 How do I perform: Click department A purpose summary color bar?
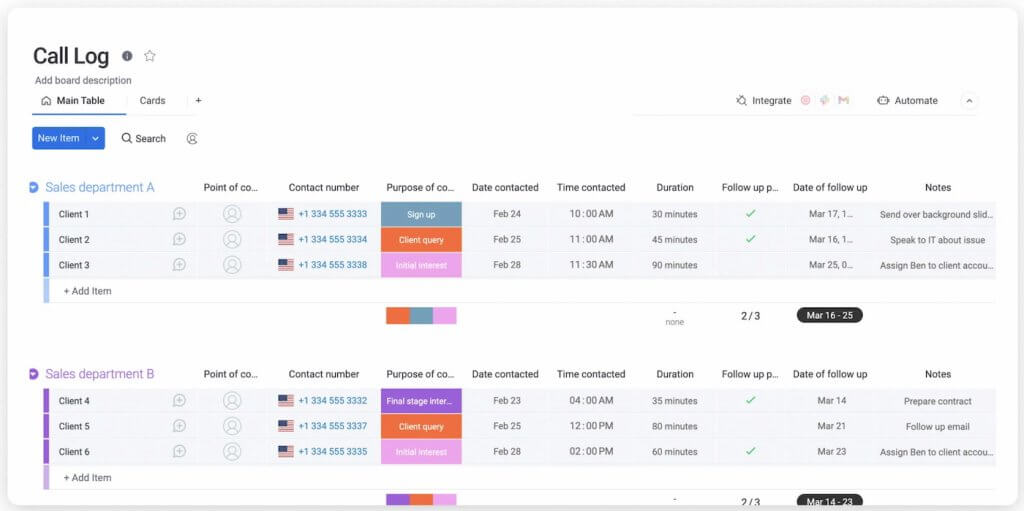421,316
